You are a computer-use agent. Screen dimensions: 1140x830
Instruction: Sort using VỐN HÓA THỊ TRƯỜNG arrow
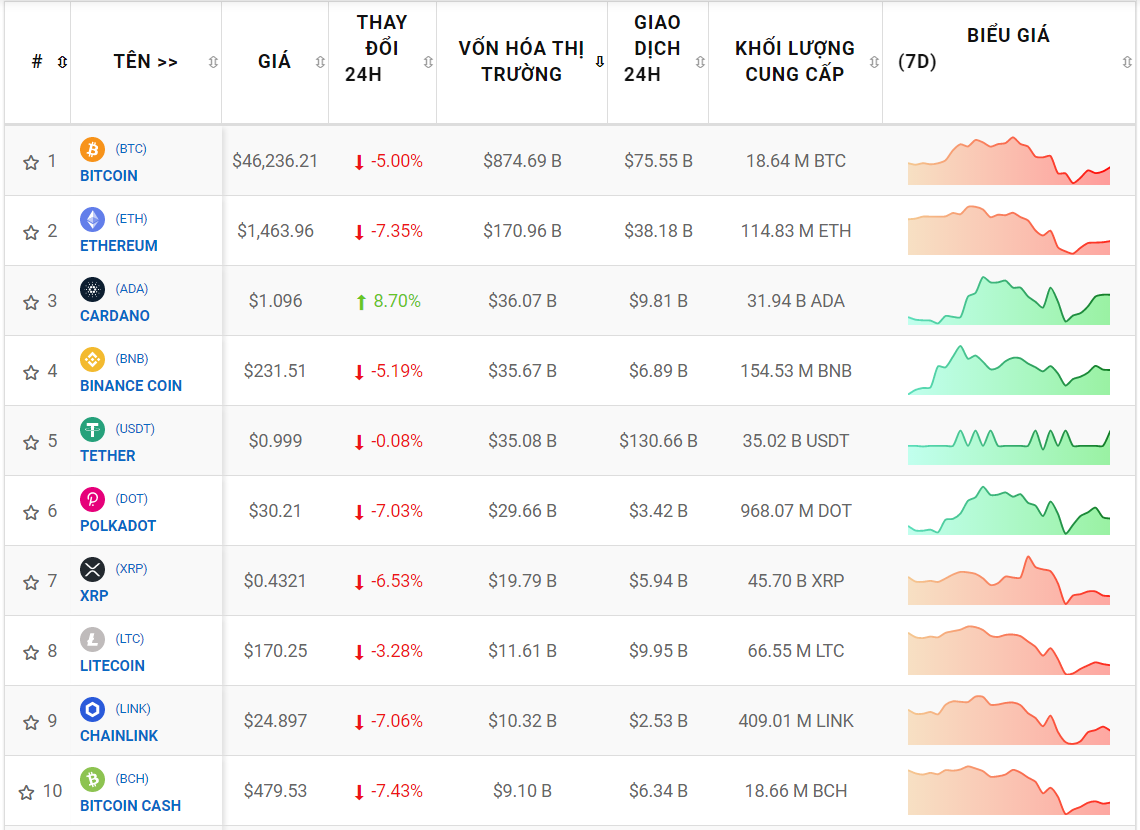pos(600,62)
